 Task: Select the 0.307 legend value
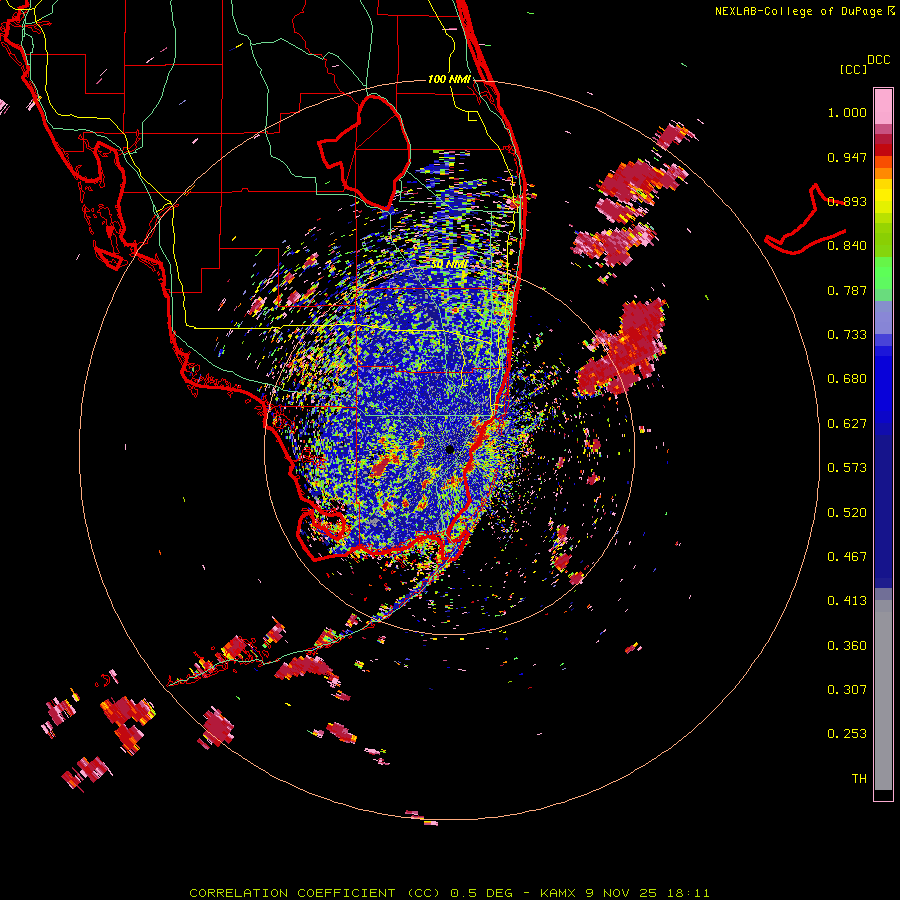pos(847,690)
